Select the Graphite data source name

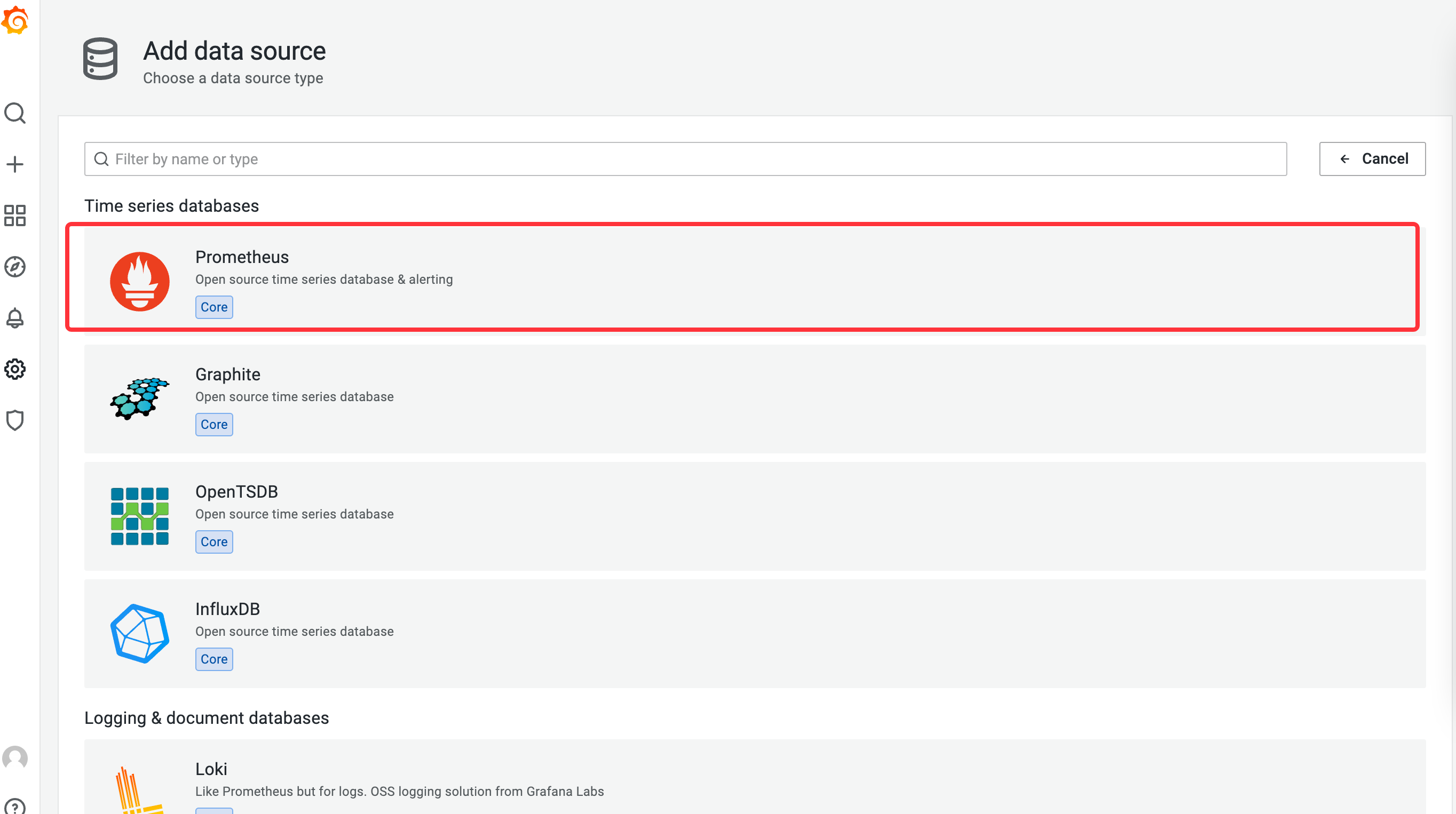228,374
